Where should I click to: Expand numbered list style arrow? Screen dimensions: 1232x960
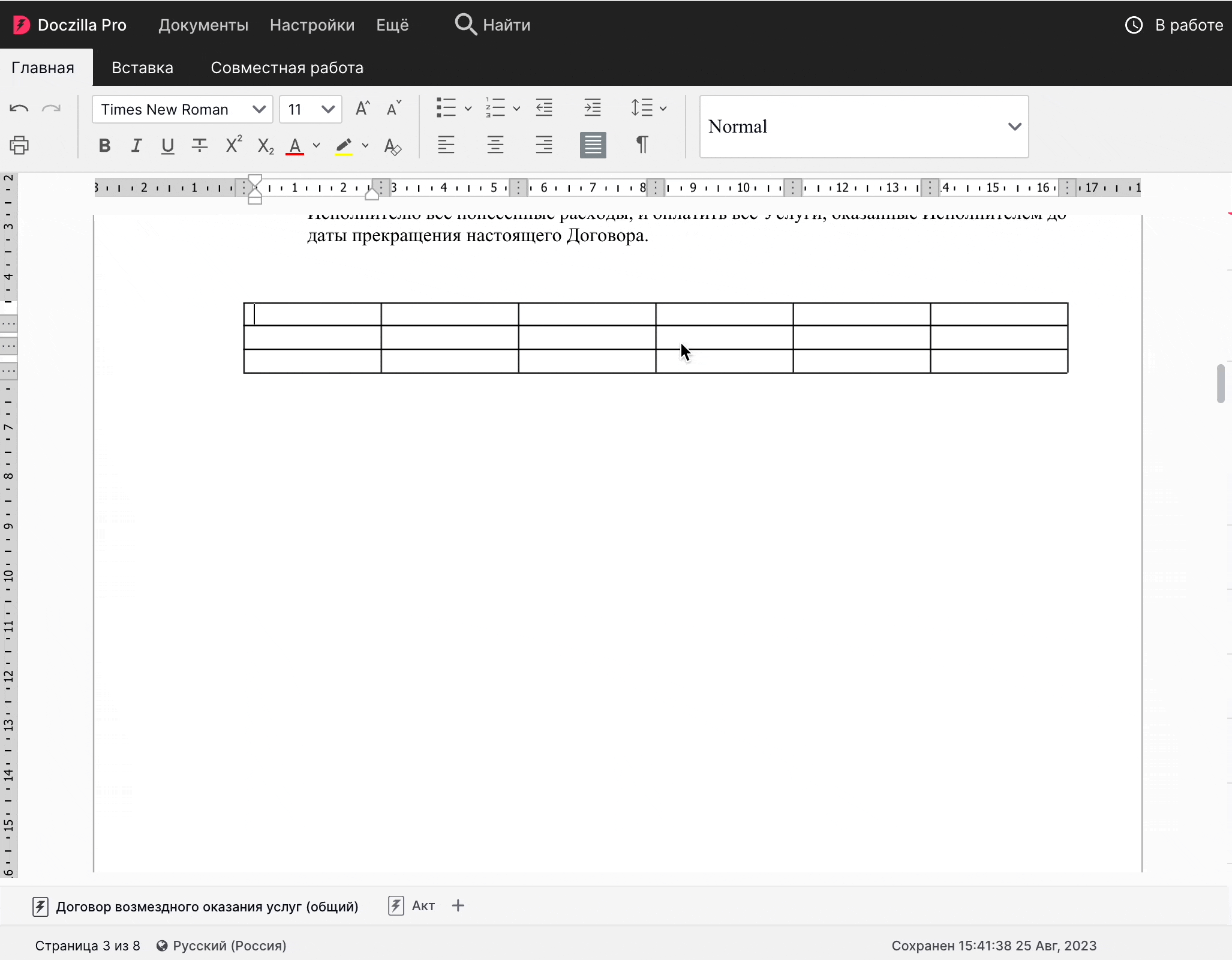click(517, 109)
